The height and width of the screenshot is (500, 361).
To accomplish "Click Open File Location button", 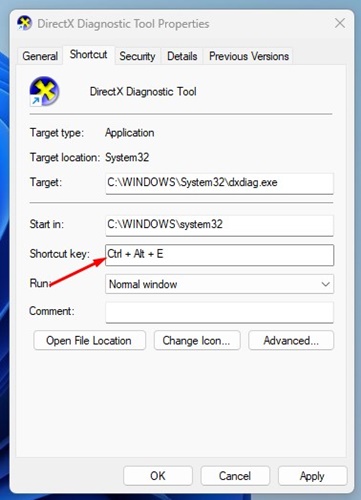I will 89,340.
